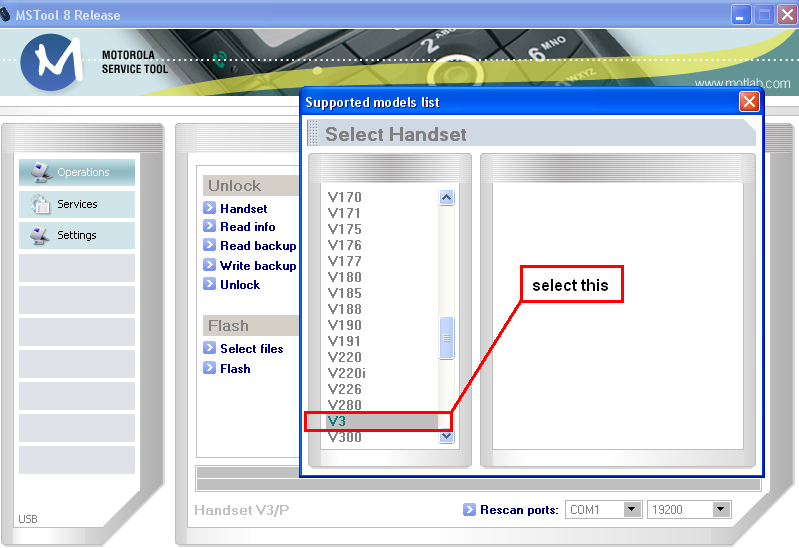The height and width of the screenshot is (548, 799).
Task: Run Read backup operation
Action: click(x=258, y=246)
